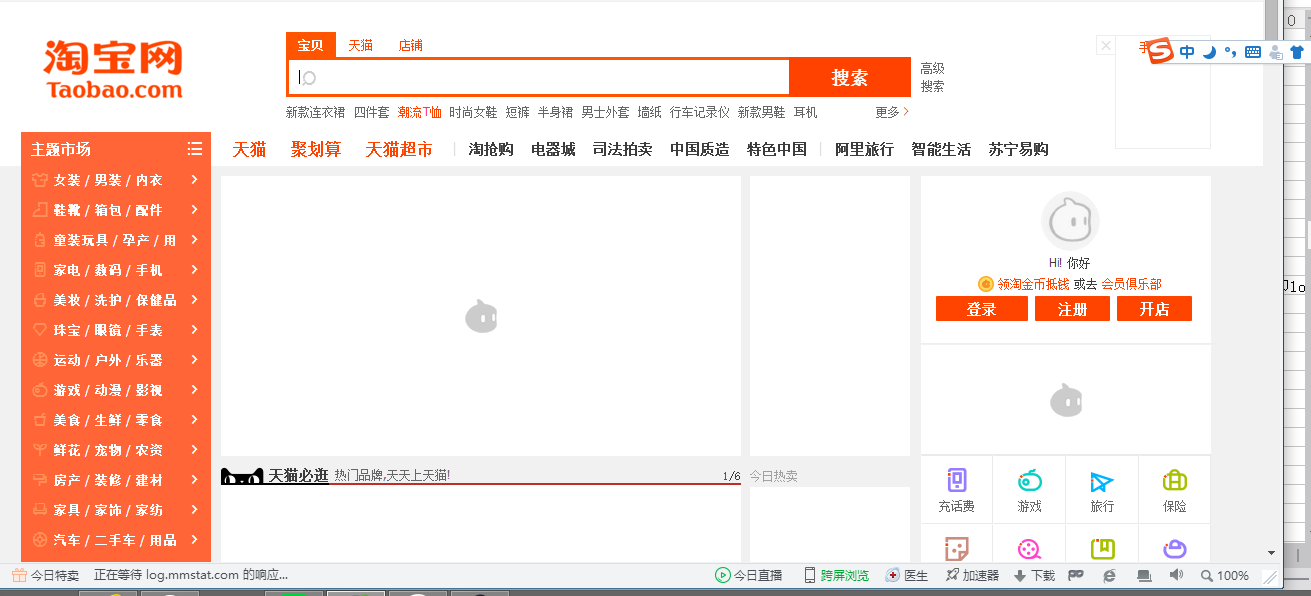Click the scrollbar down arrow
This screenshot has height=596, width=1311.
coord(1271,552)
